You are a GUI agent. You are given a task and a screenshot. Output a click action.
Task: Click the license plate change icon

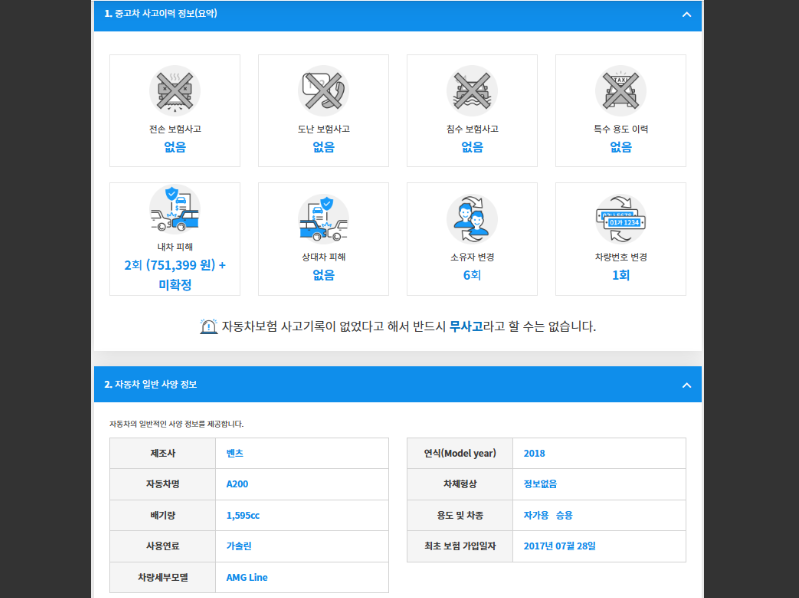pos(620,218)
